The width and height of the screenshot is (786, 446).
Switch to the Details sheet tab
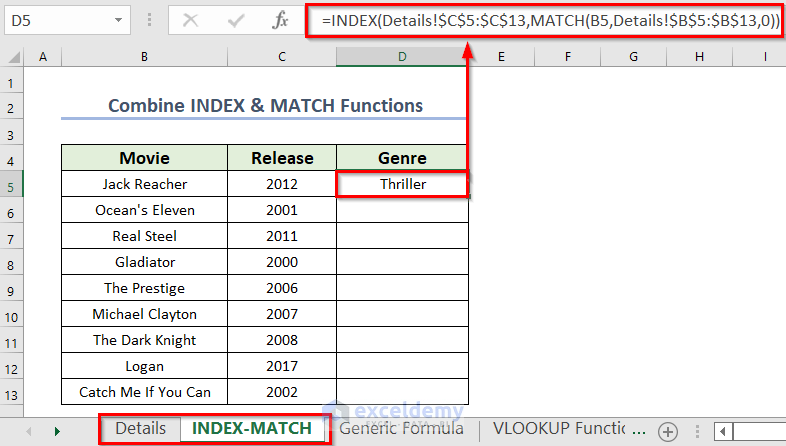pos(140,429)
